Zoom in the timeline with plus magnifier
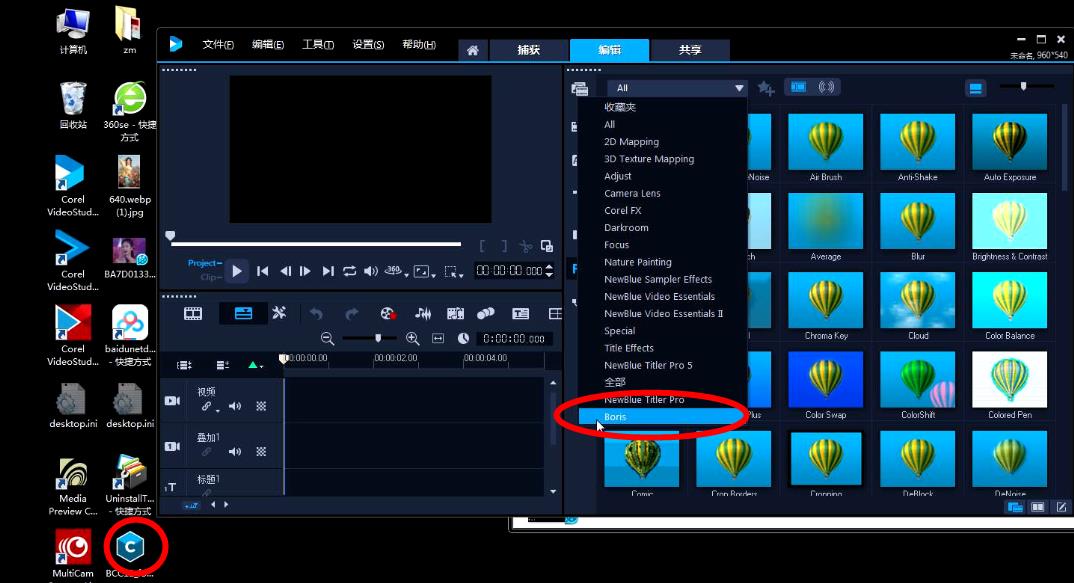Image resolution: width=1074 pixels, height=583 pixels. click(412, 338)
